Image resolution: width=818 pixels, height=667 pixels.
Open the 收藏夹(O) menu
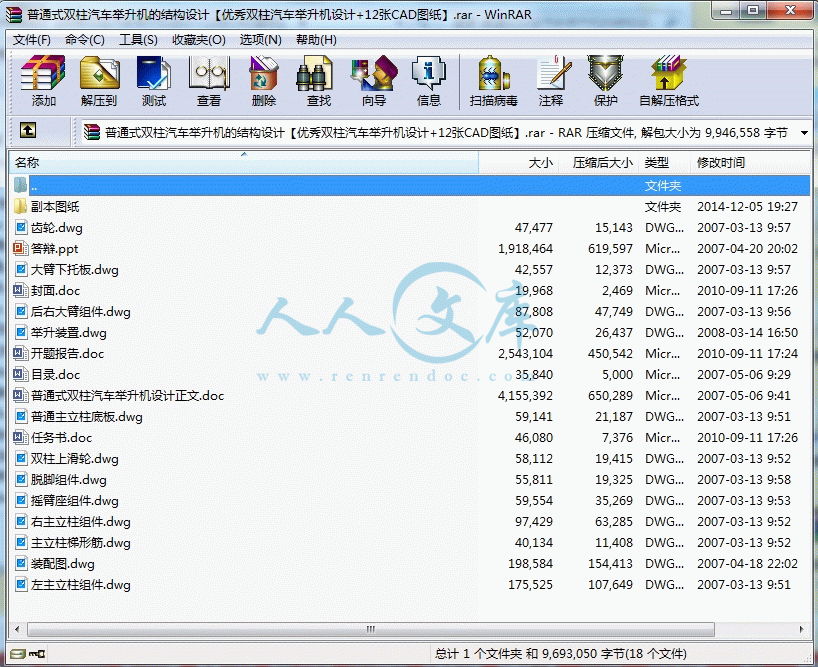click(199, 40)
